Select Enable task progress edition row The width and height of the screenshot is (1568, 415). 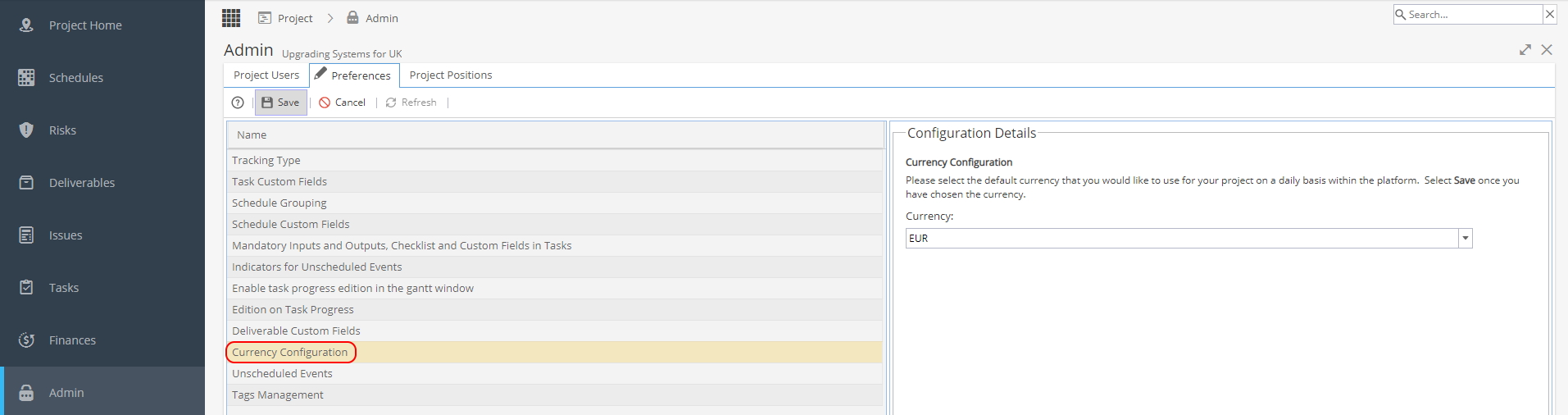click(x=555, y=288)
